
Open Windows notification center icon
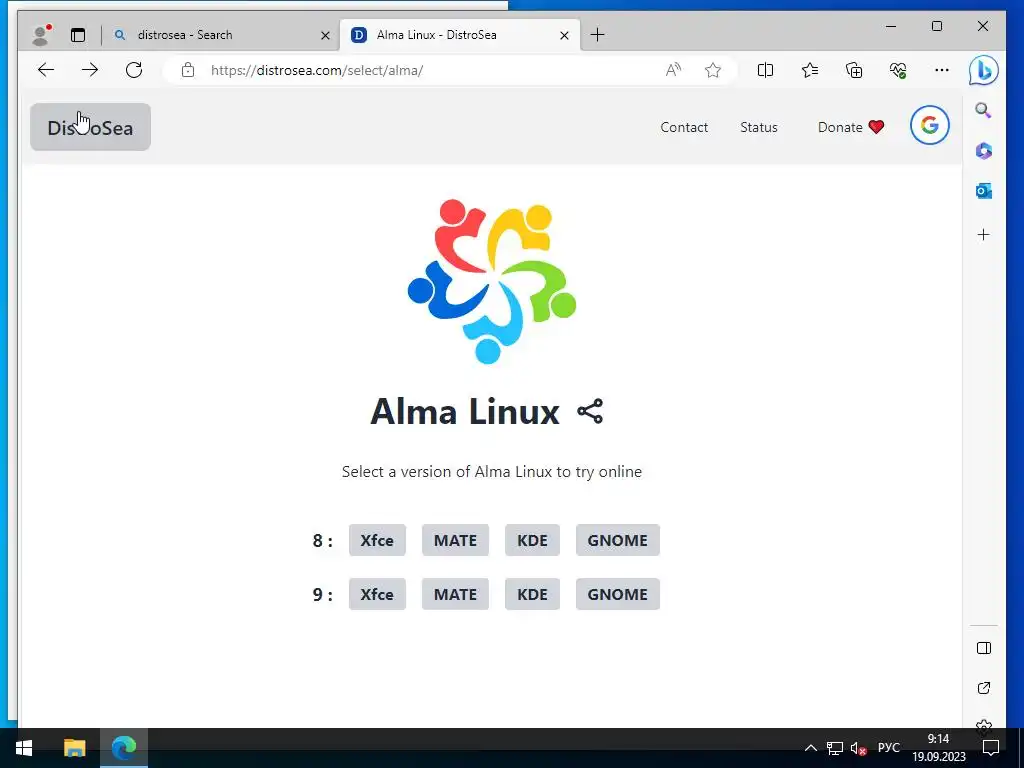[x=991, y=748]
